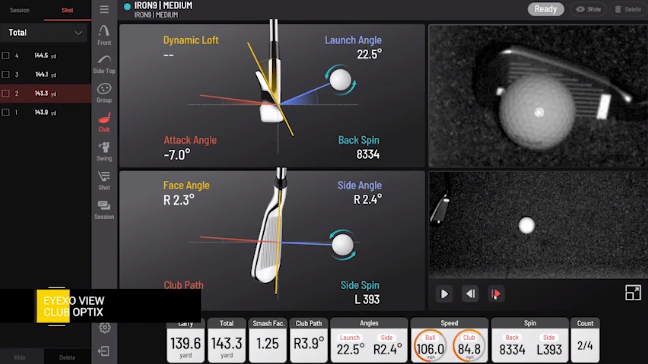The width and height of the screenshot is (648, 364).
Task: Open the Session sidebar icon
Action: [x=104, y=210]
